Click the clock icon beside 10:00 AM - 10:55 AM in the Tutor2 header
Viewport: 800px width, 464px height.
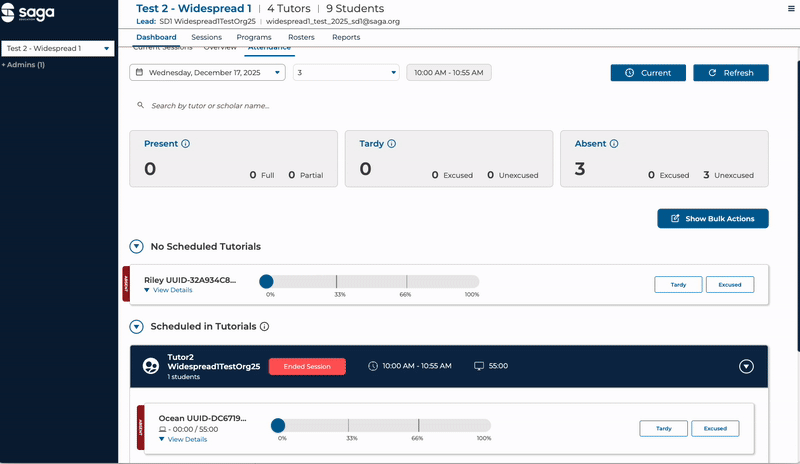373,366
